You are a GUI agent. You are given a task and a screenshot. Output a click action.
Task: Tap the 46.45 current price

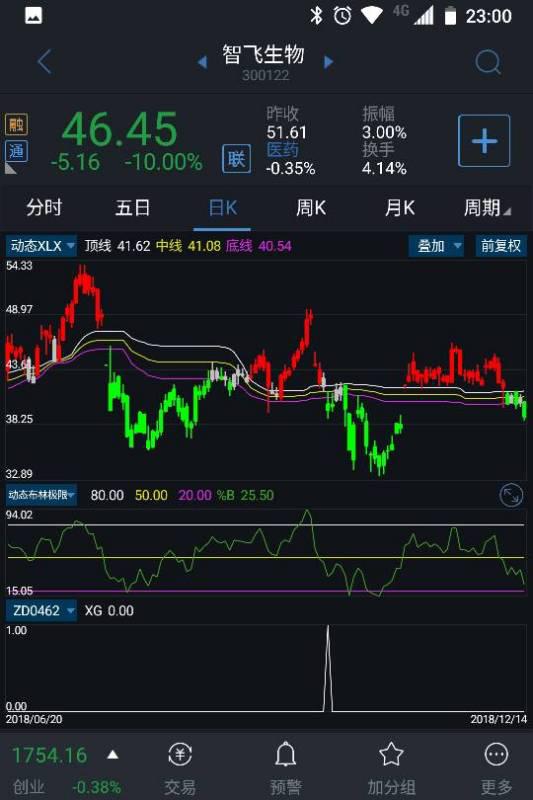point(119,130)
